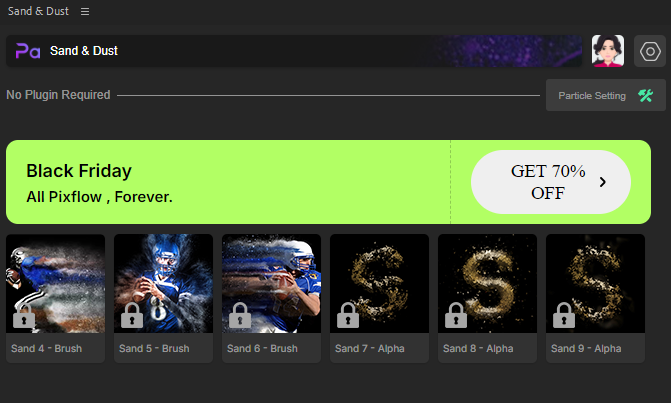Click the Sand & Dust header title bar
Viewport: 671px width, 403px height.
pos(294,51)
